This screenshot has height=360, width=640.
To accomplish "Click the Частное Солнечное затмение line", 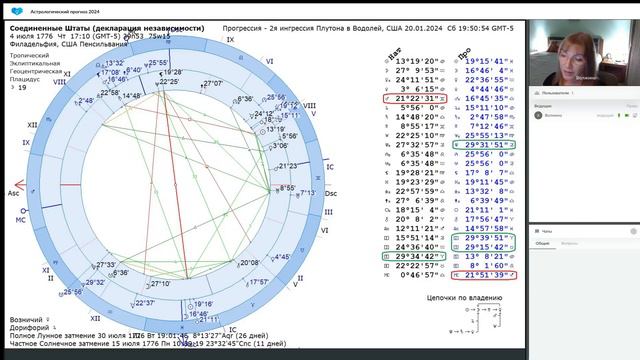I will click(x=148, y=344).
